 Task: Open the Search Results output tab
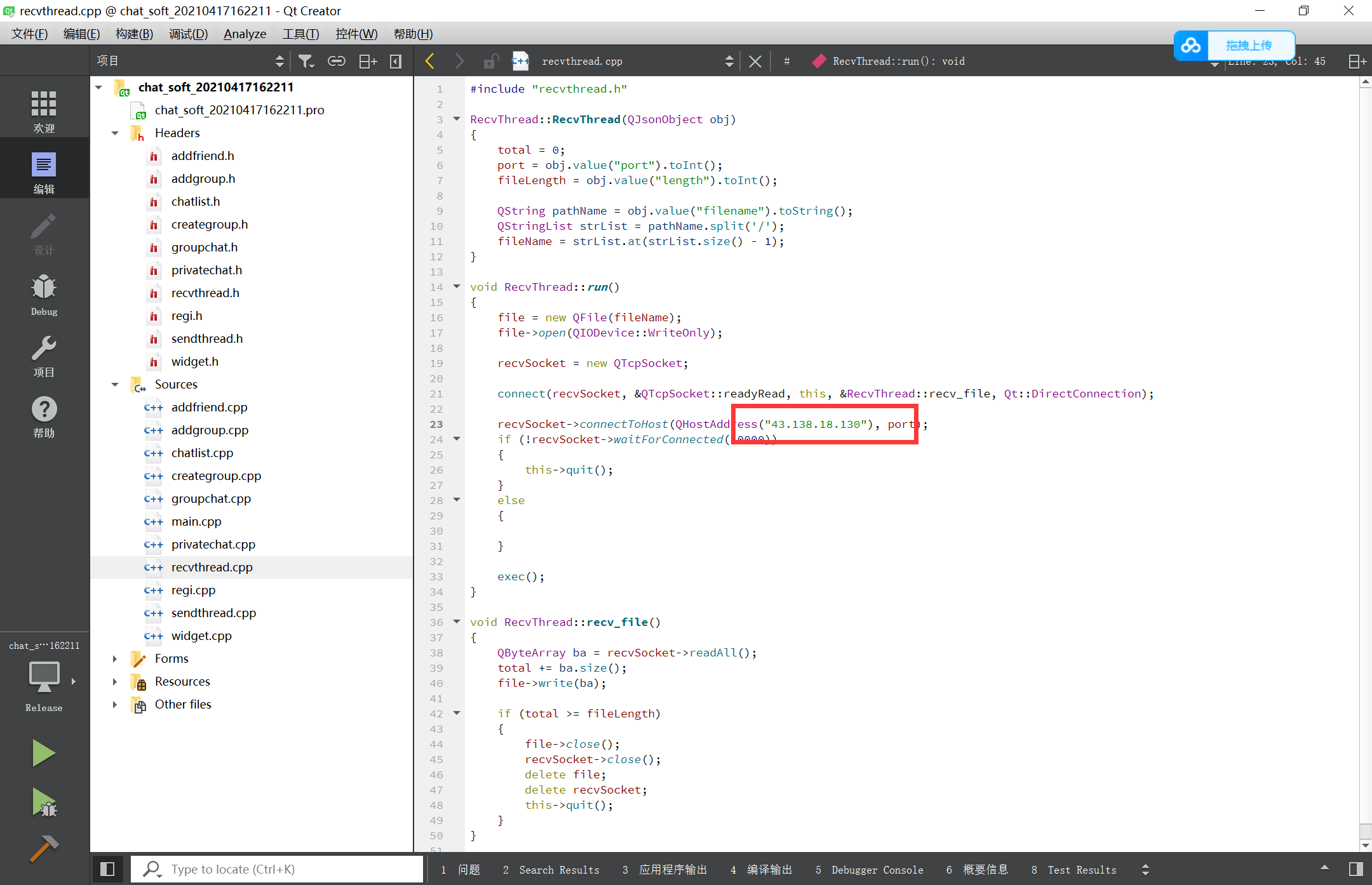coord(551,870)
